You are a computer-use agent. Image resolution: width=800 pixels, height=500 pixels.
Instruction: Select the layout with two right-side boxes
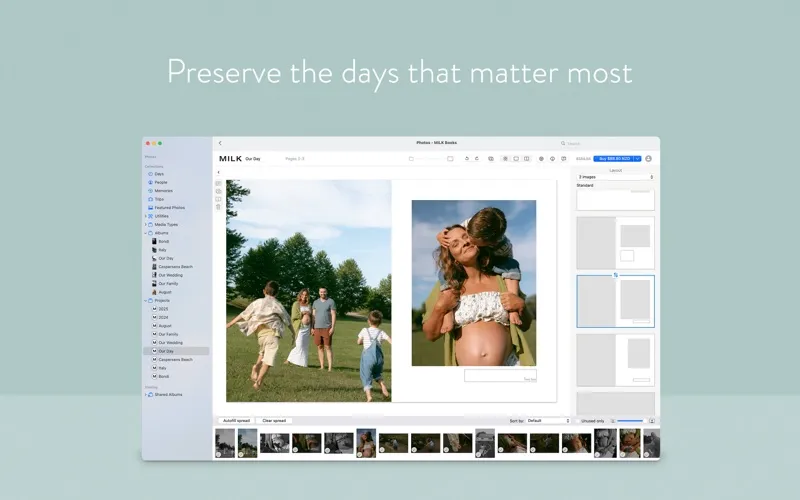615,243
